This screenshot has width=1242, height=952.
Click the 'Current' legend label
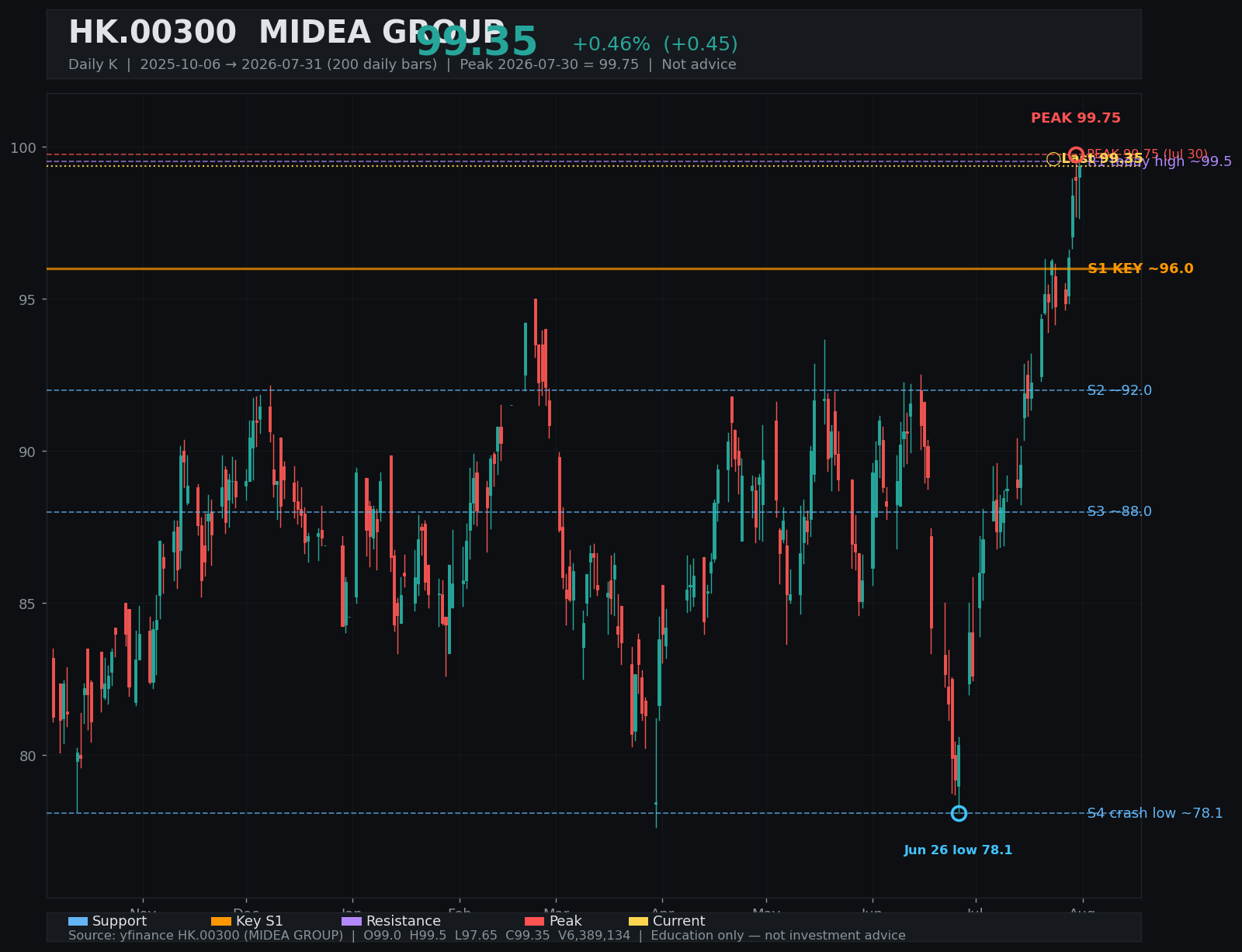[679, 922]
